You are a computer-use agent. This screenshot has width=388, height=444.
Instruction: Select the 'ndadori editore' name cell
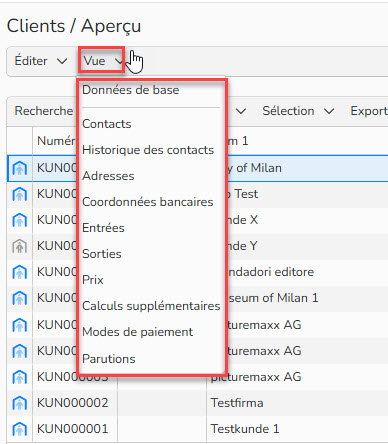[x=308, y=272]
